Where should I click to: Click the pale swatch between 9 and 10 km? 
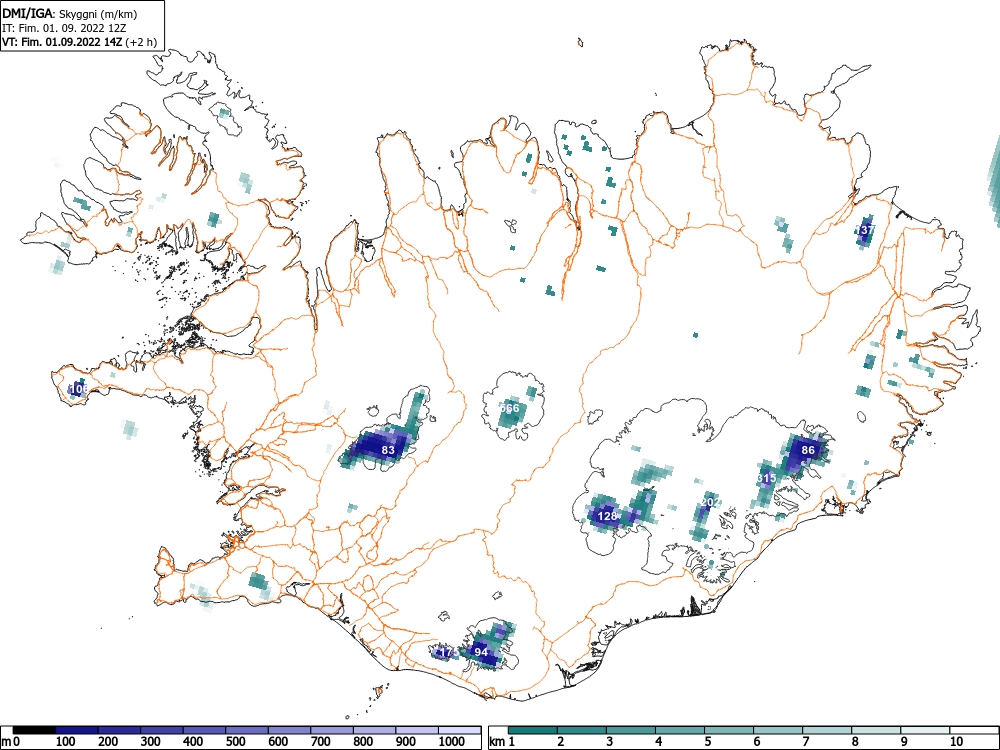tap(925, 730)
